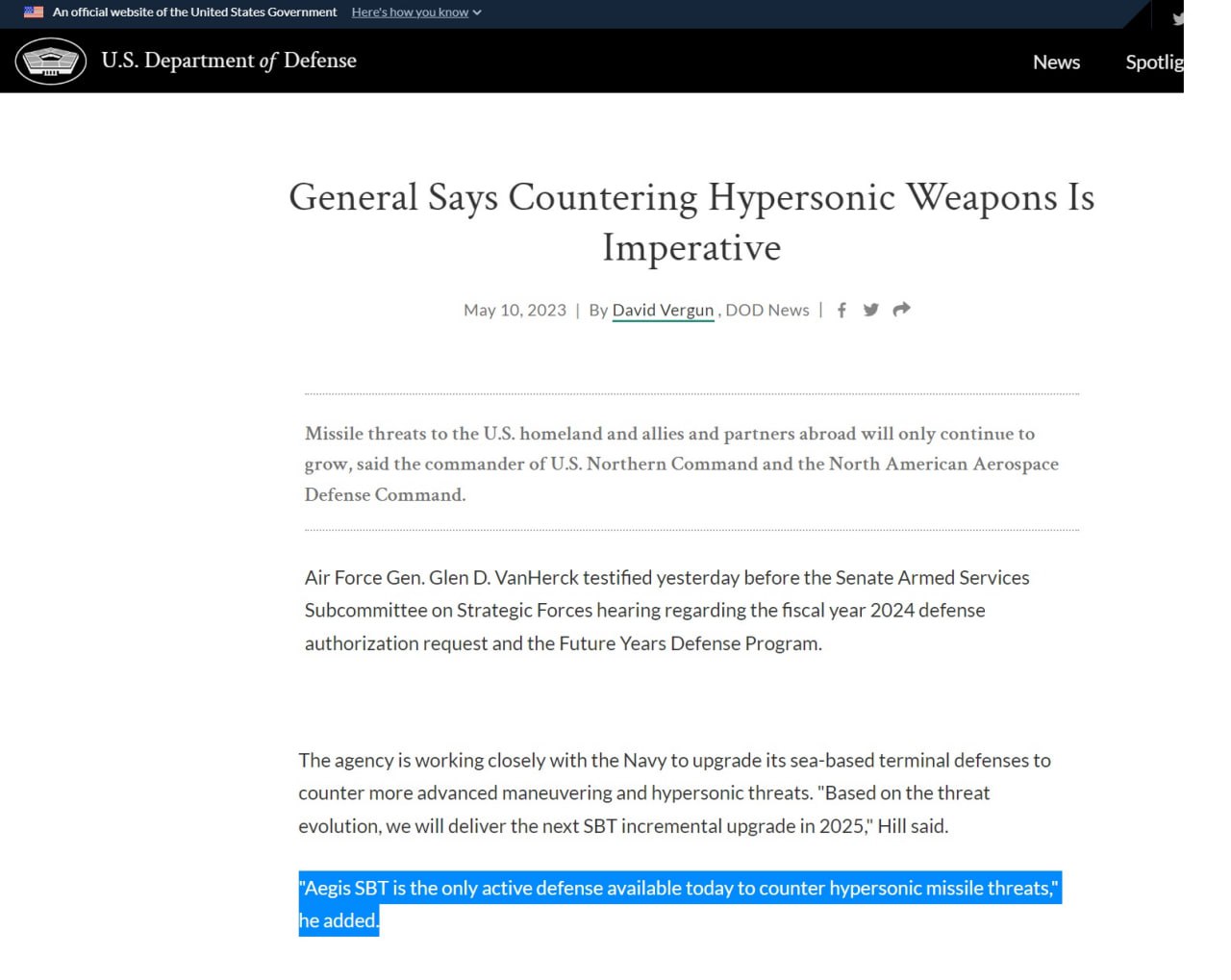This screenshot has height=980, width=1231.
Task: Click U.S. Department of Defense site title
Action: click(229, 61)
